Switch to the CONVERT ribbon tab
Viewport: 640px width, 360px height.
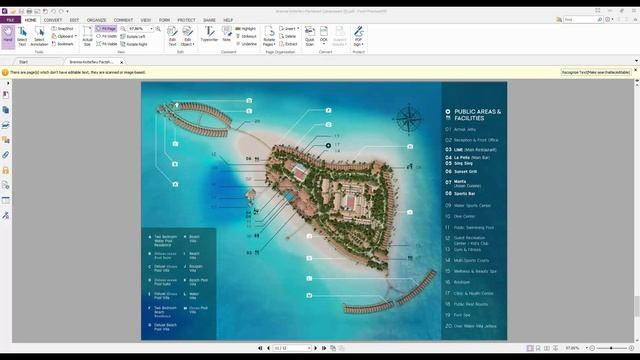pyautogui.click(x=53, y=20)
